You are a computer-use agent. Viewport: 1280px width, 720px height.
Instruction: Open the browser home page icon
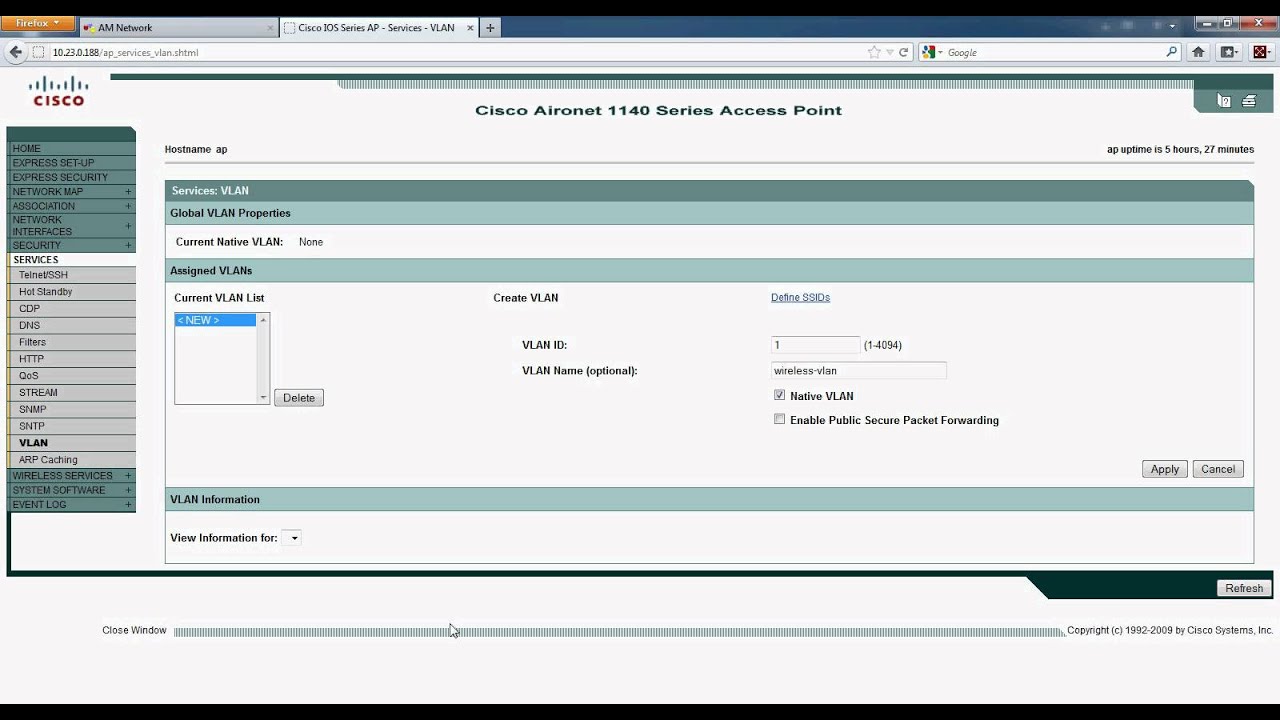click(x=1198, y=52)
